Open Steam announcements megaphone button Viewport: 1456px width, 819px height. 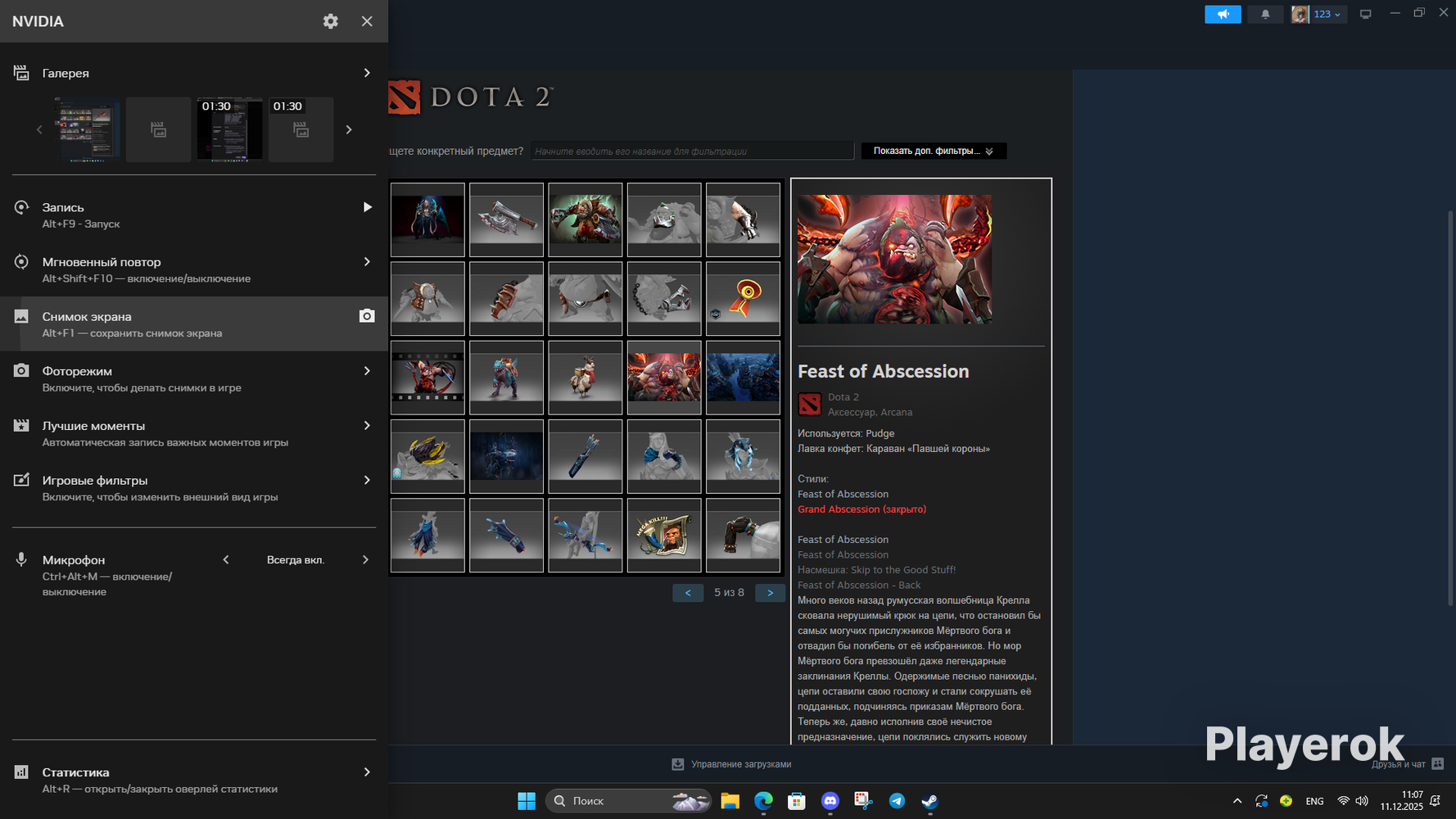point(1223,14)
